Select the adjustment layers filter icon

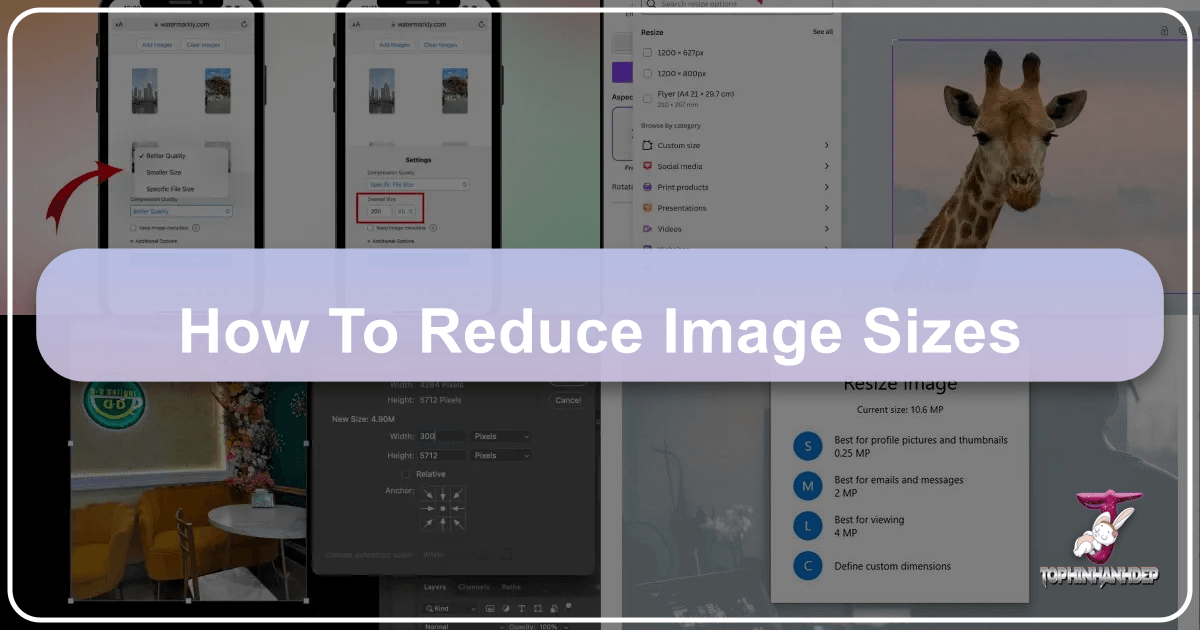pyautogui.click(x=506, y=608)
